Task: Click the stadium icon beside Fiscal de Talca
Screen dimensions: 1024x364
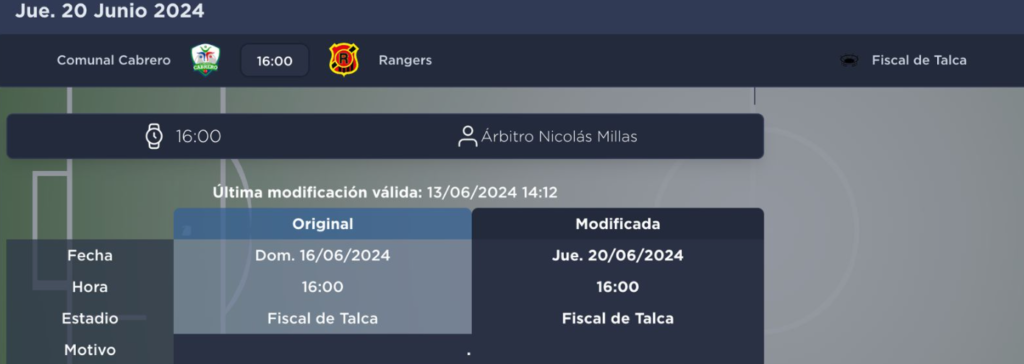Action: (x=848, y=61)
